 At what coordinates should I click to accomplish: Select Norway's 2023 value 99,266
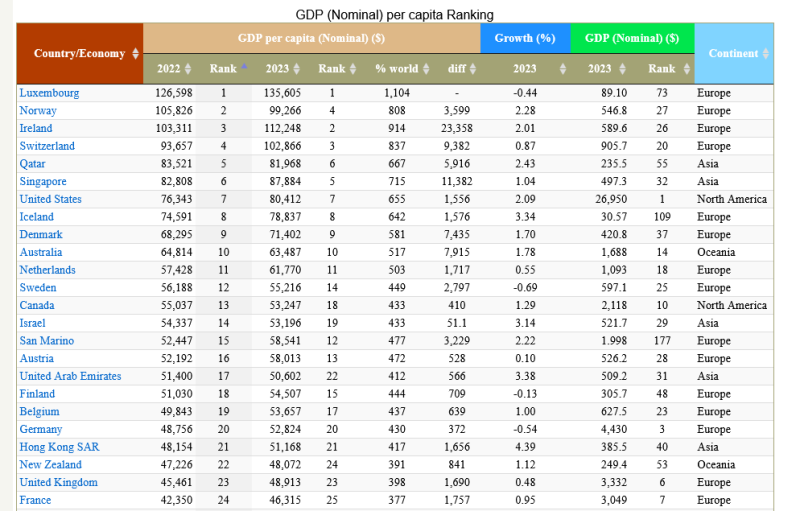pos(285,111)
